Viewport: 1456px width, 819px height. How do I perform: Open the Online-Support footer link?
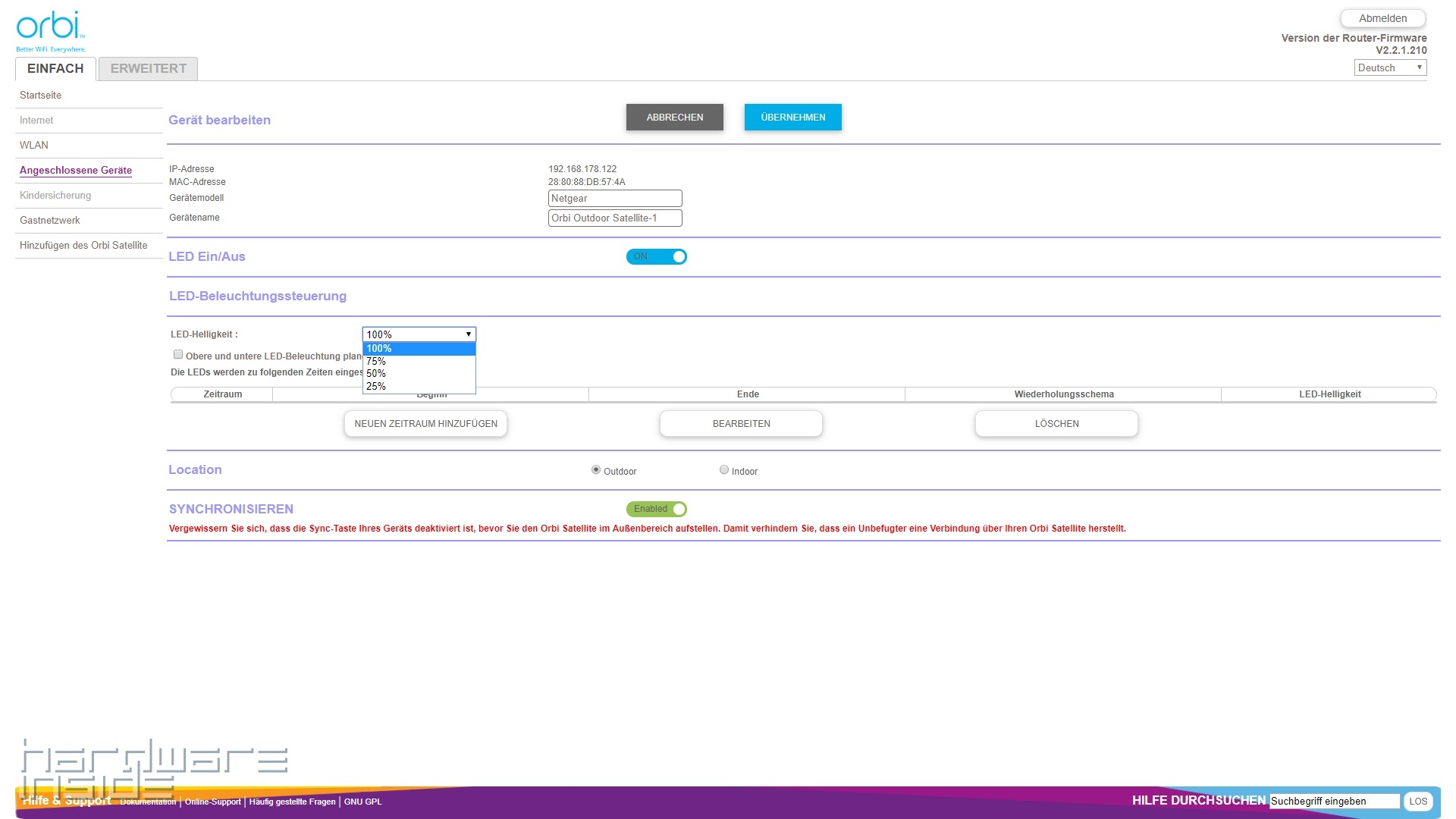(212, 802)
